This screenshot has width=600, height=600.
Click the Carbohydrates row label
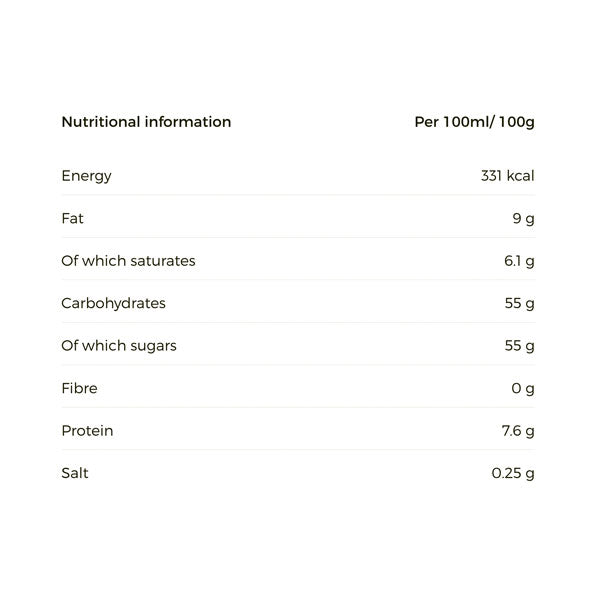(x=113, y=303)
